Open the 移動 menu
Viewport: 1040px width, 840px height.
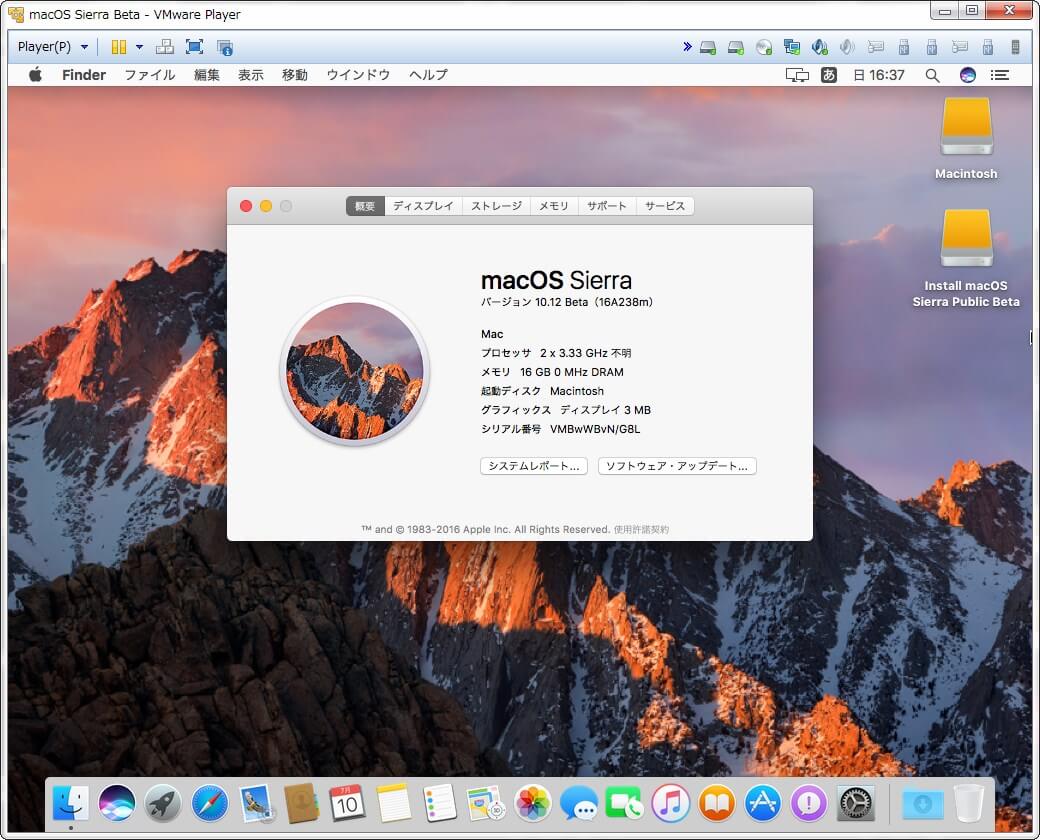coord(294,74)
